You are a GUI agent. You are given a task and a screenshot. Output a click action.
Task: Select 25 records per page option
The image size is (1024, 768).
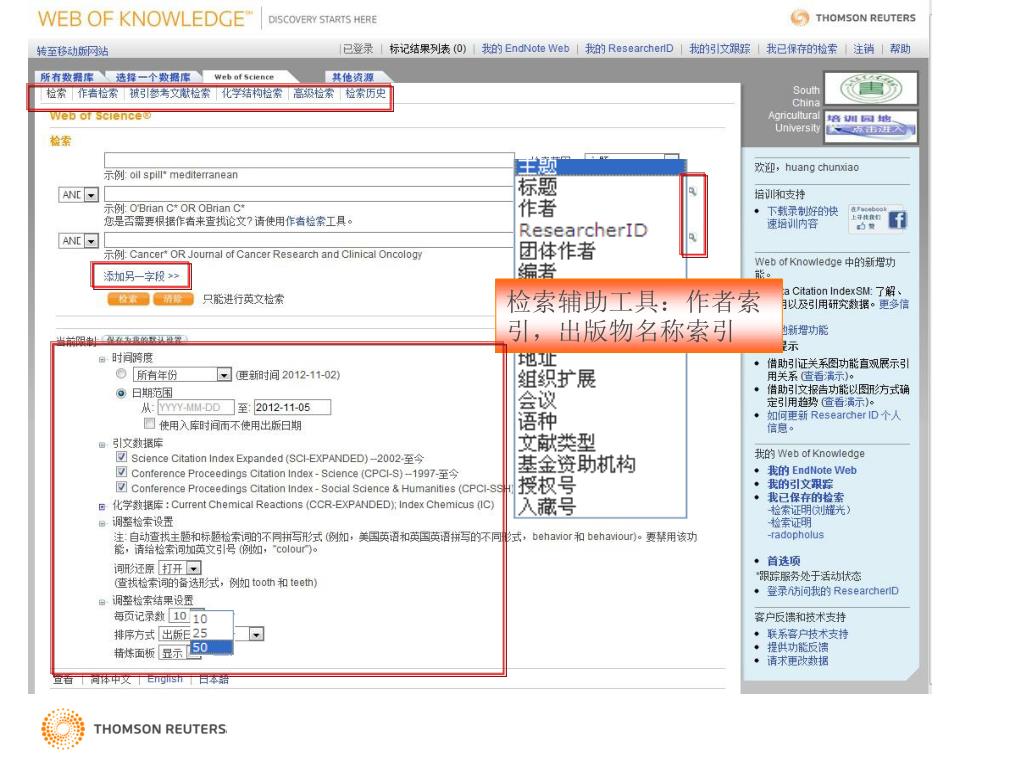(x=211, y=633)
